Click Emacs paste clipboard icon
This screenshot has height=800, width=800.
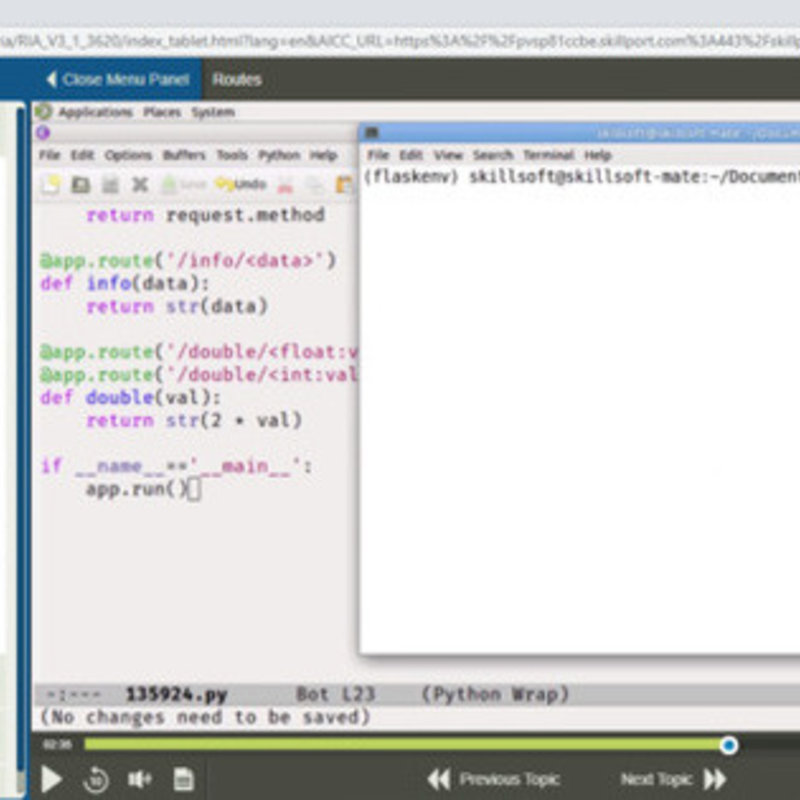[345, 185]
